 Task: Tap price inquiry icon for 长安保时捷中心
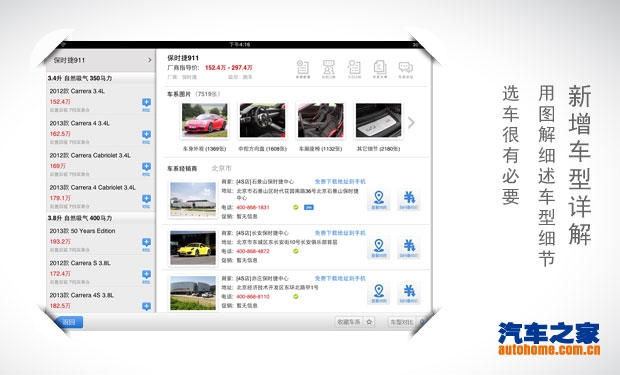(x=409, y=248)
